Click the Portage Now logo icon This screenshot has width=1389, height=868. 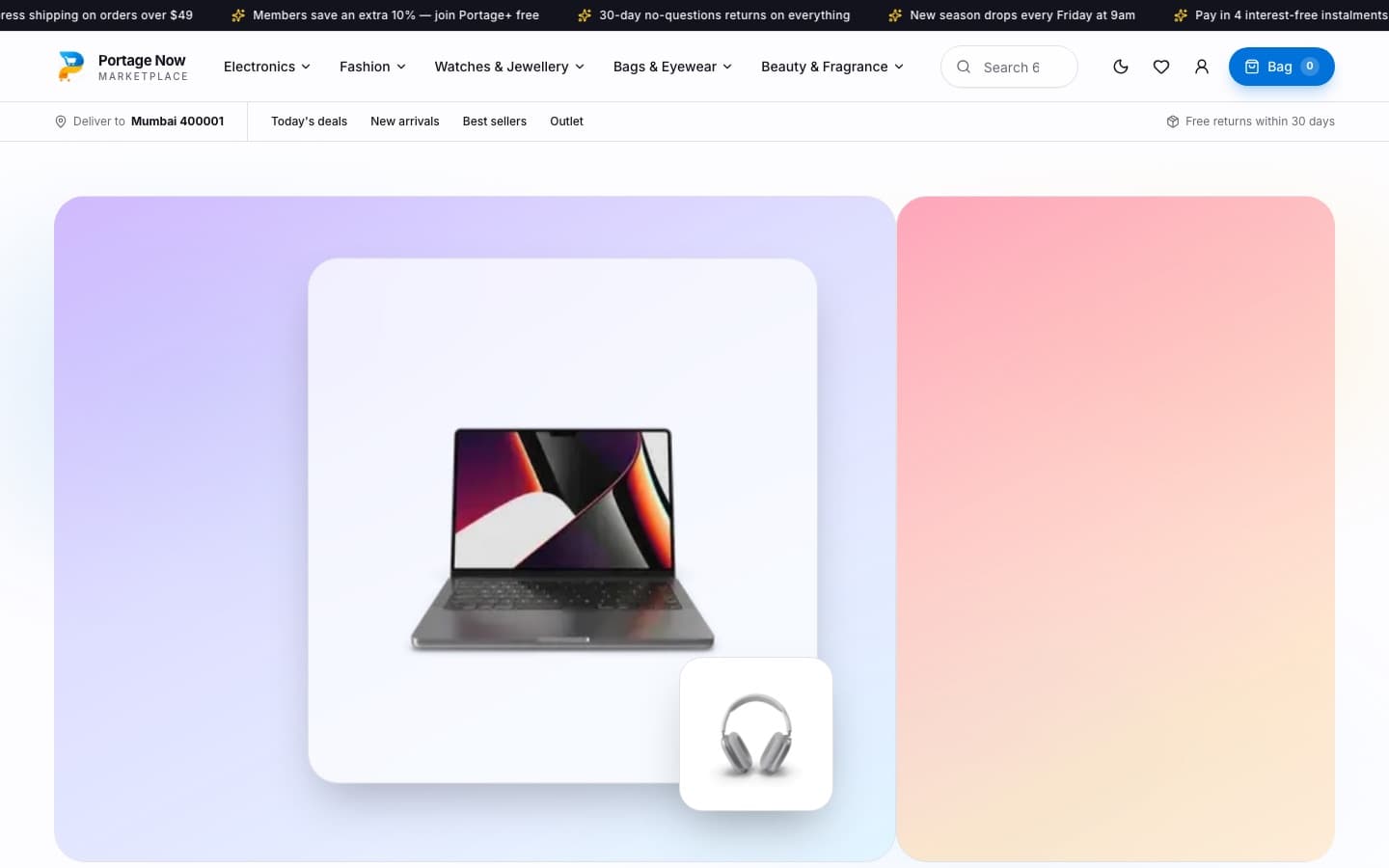pyautogui.click(x=70, y=67)
